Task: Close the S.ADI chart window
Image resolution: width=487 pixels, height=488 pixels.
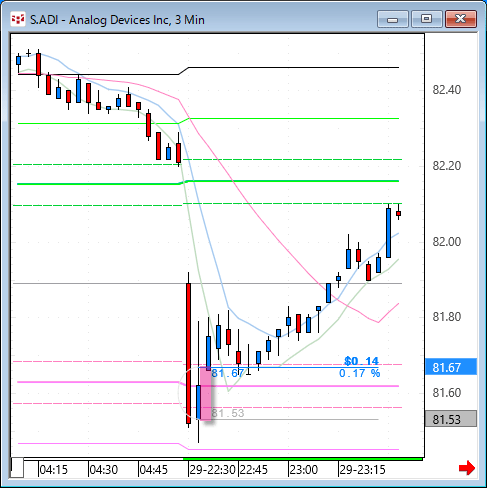Action: pos(461,19)
